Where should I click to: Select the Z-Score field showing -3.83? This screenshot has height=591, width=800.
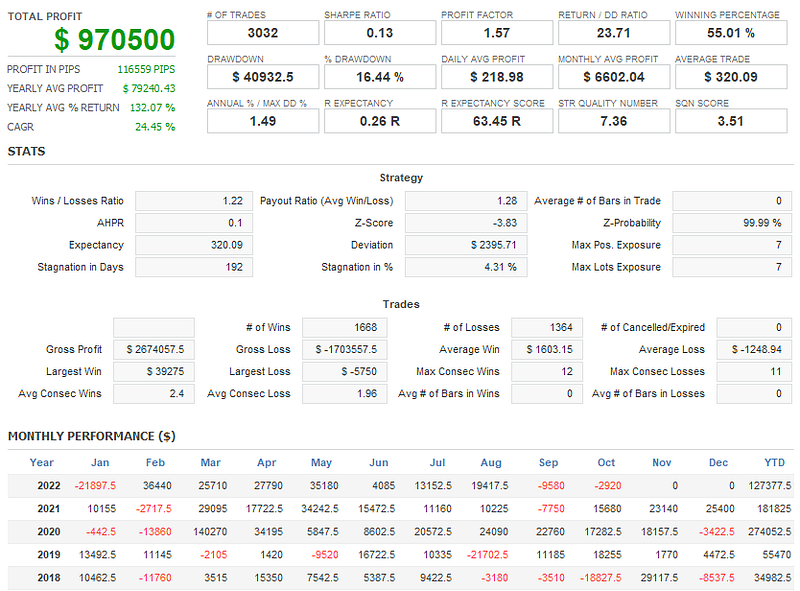(466, 223)
